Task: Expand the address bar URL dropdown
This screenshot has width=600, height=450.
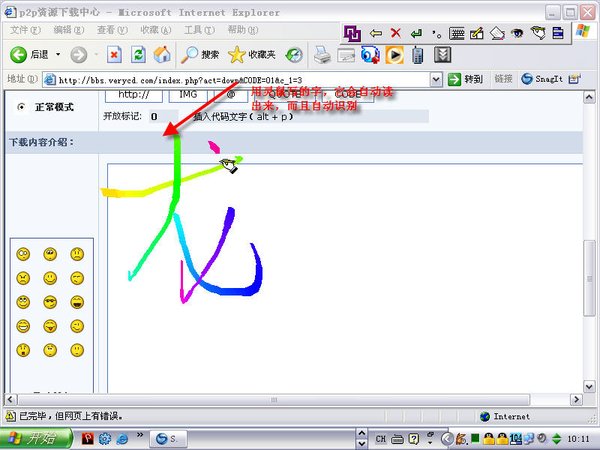Action: tap(436, 79)
